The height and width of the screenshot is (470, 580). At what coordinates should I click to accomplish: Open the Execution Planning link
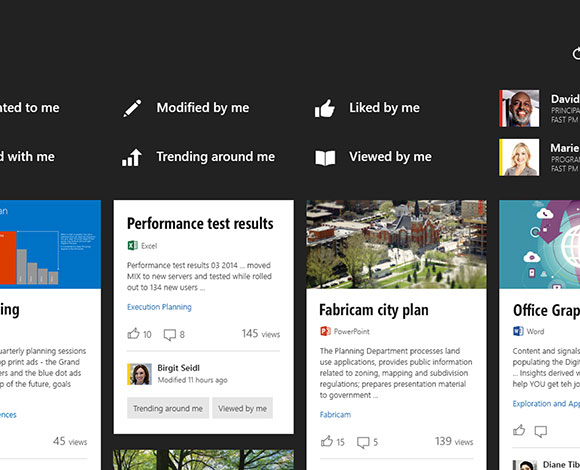[x=159, y=307]
